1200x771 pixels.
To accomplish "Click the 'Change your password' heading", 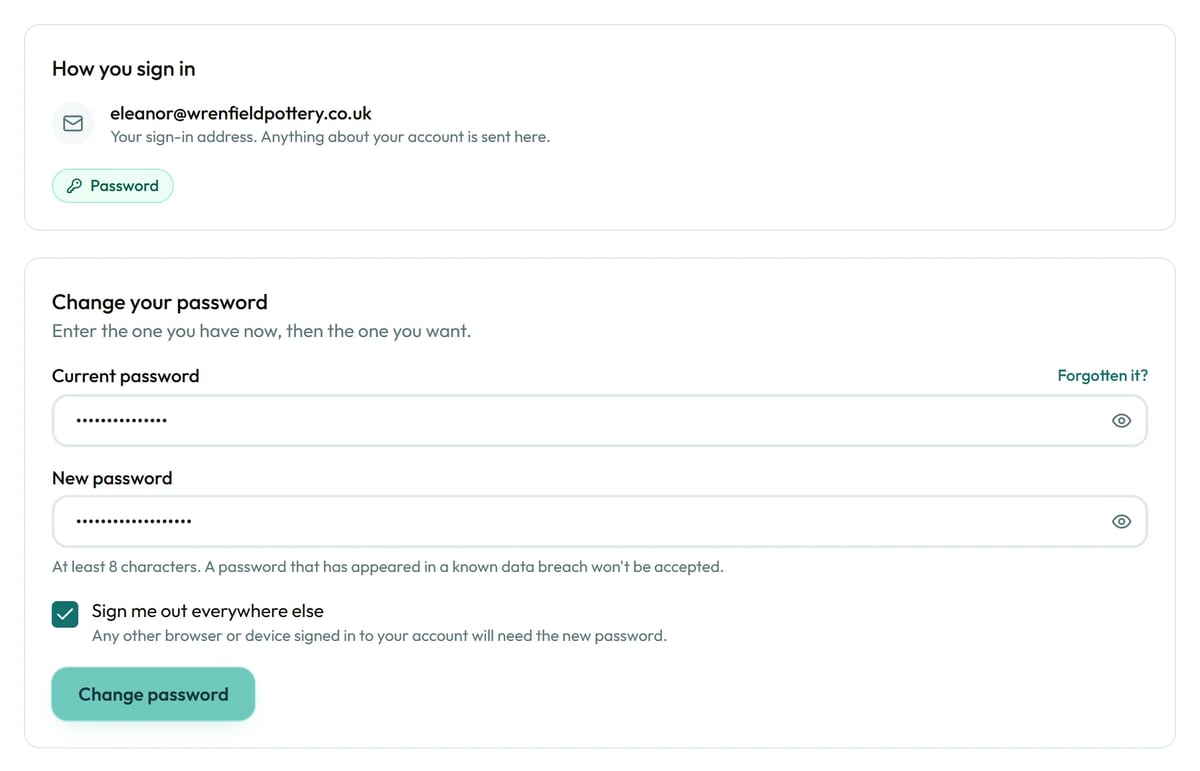I will pos(160,302).
